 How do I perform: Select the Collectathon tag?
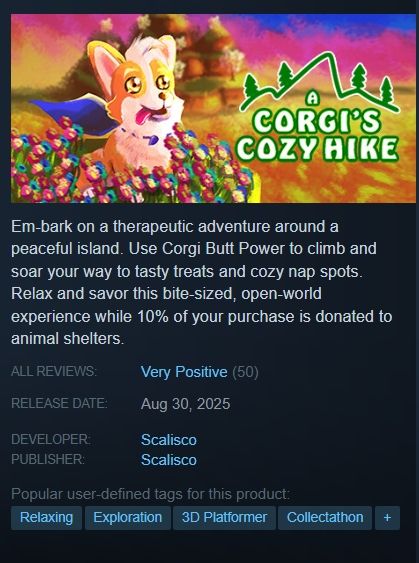[325, 518]
